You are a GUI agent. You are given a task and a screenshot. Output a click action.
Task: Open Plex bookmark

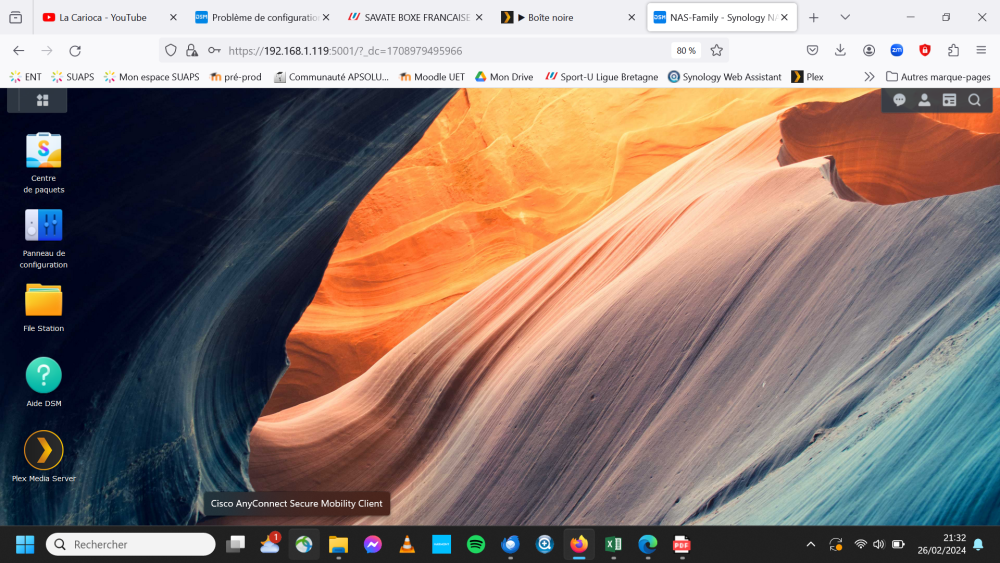click(x=807, y=77)
